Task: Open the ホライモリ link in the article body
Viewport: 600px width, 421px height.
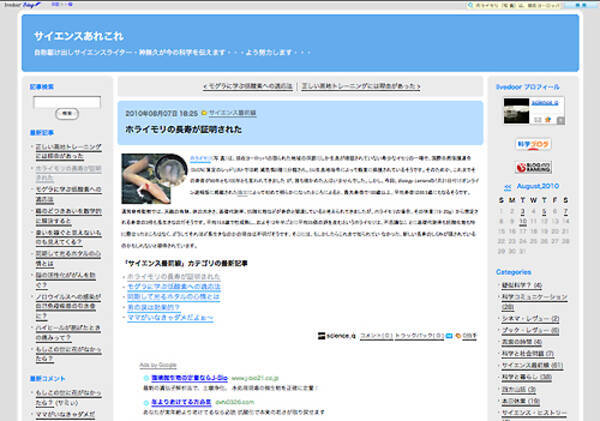Action: point(201,158)
